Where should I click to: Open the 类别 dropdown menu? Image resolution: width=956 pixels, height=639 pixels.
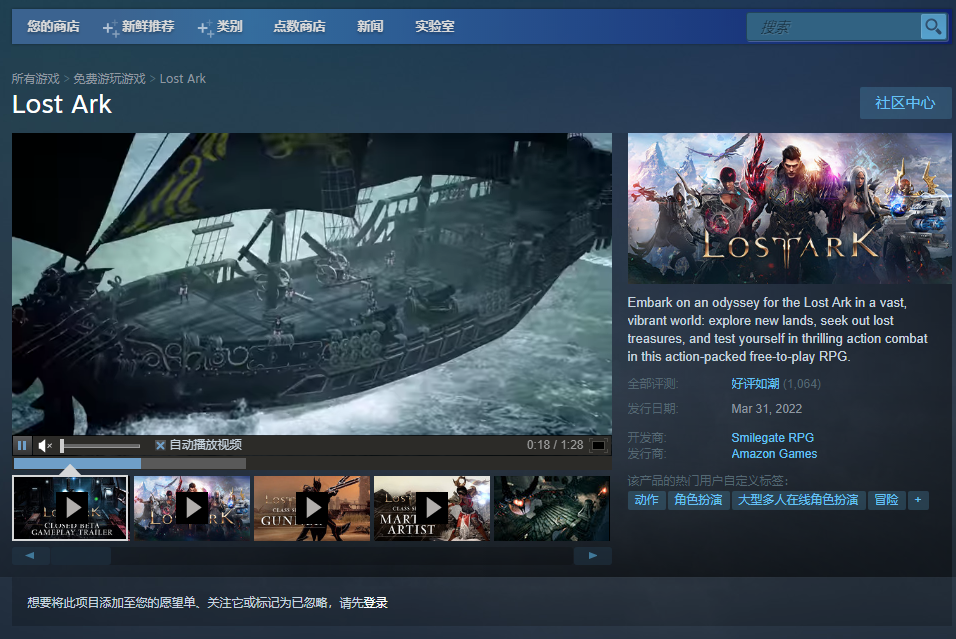coord(221,26)
